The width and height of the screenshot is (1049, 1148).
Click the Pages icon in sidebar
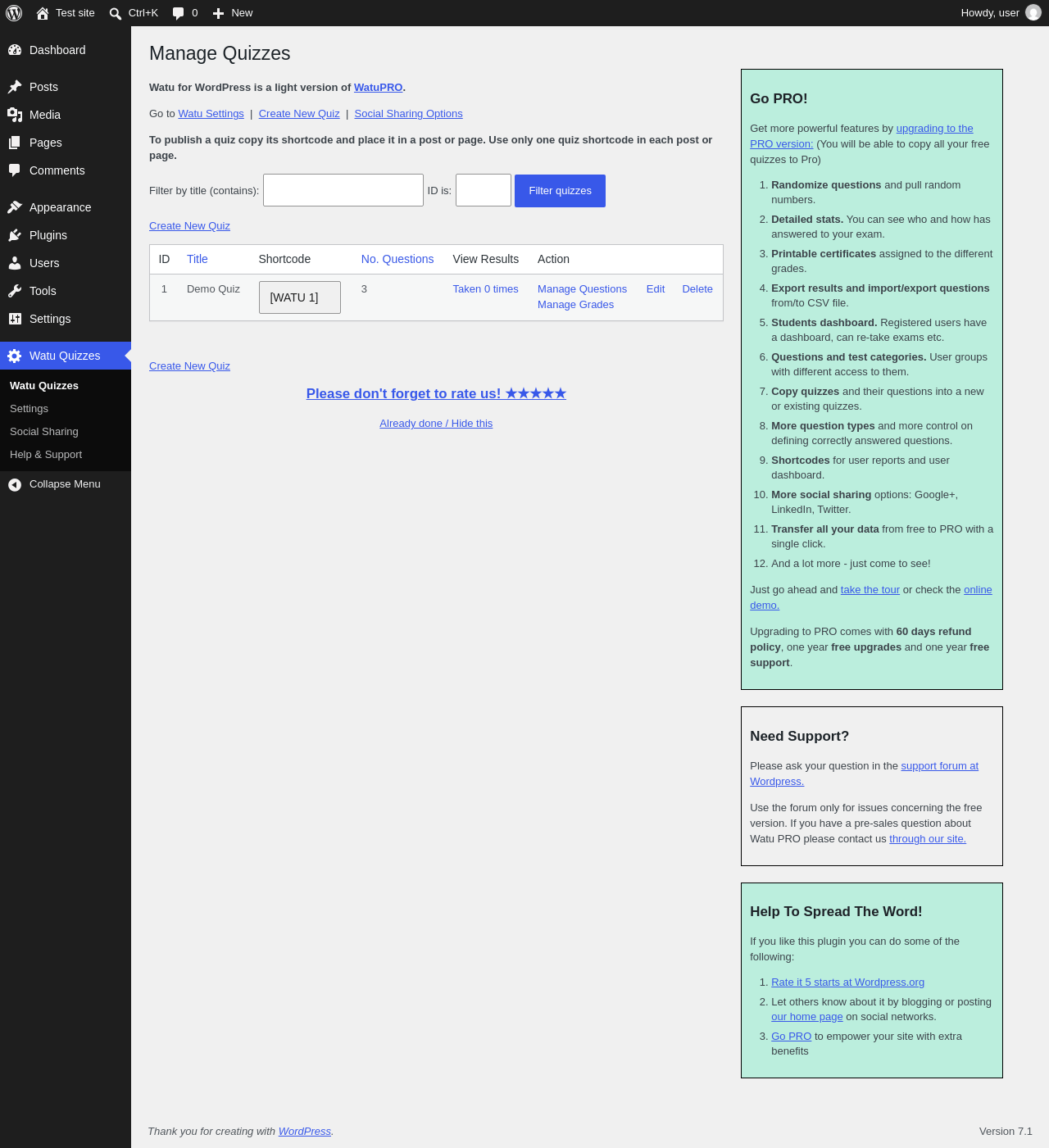[x=15, y=143]
